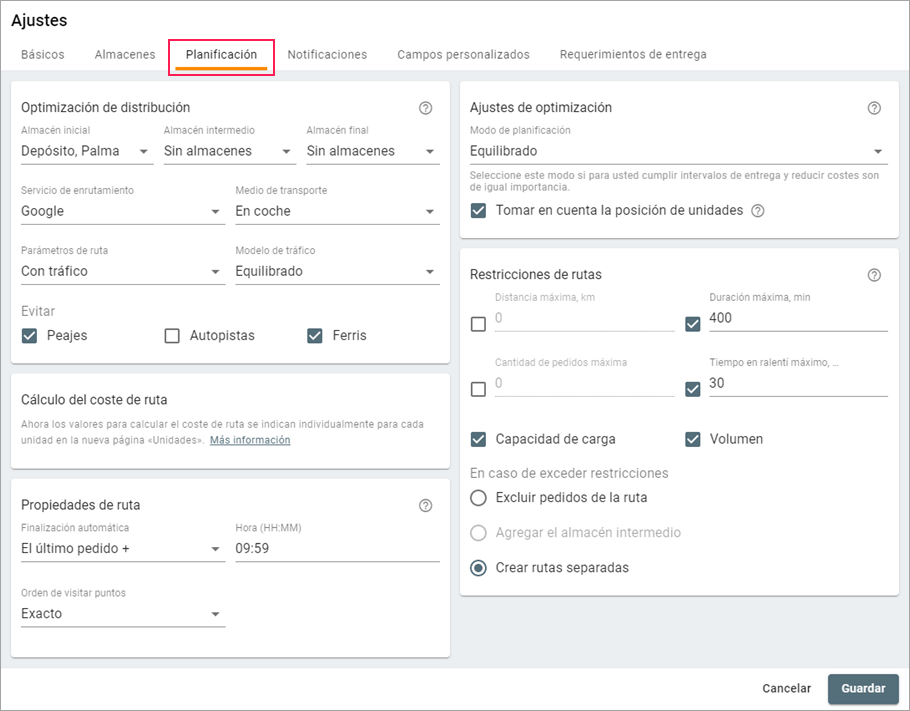
Task: Open help for Propiedades de ruta
Action: (x=426, y=506)
